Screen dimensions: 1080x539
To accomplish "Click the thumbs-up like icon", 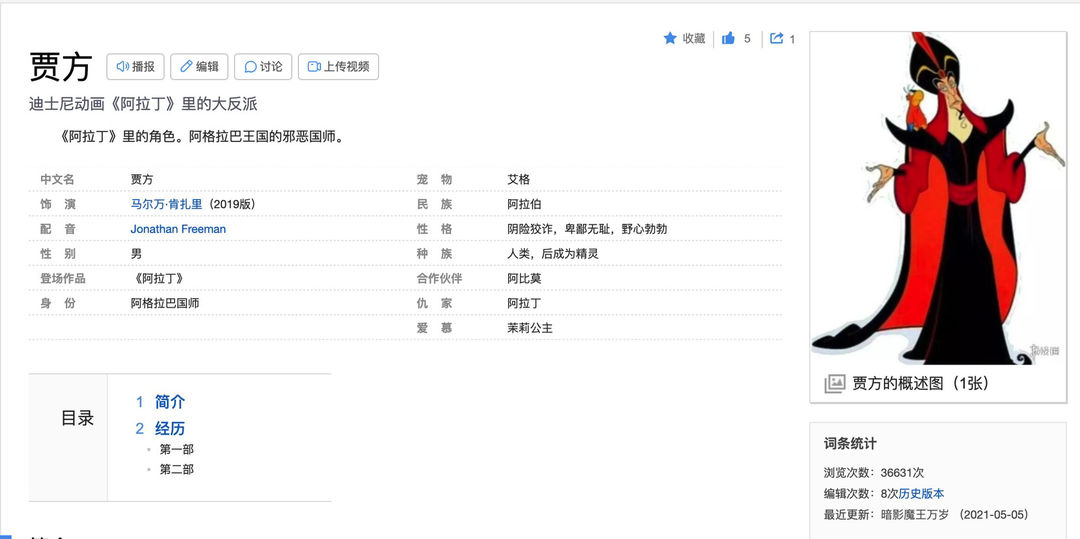I will tap(728, 39).
